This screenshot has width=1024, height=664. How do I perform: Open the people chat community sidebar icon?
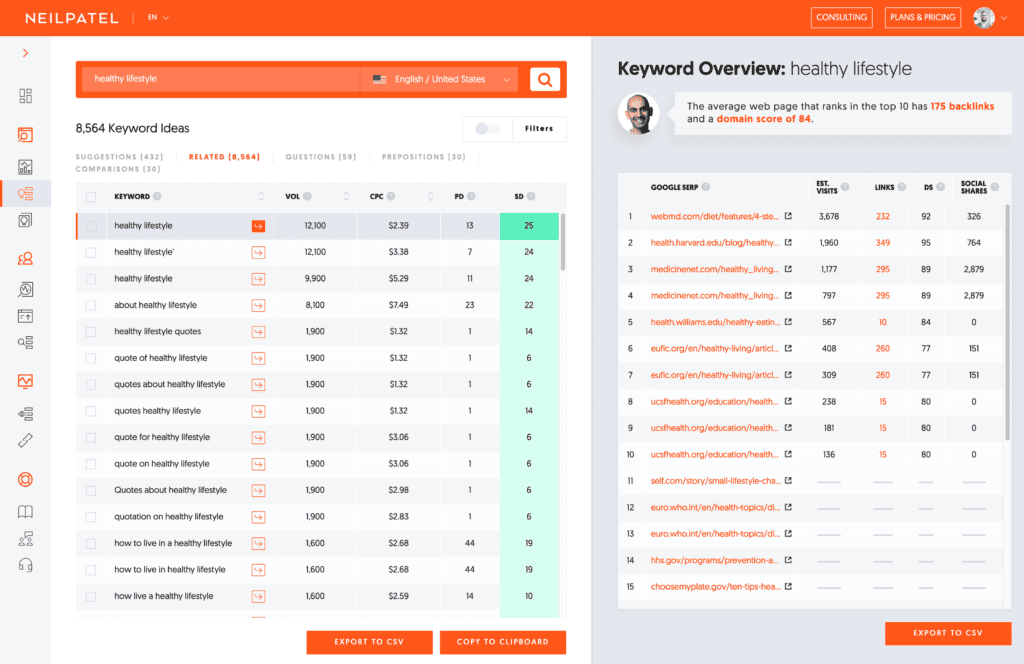click(x=25, y=539)
